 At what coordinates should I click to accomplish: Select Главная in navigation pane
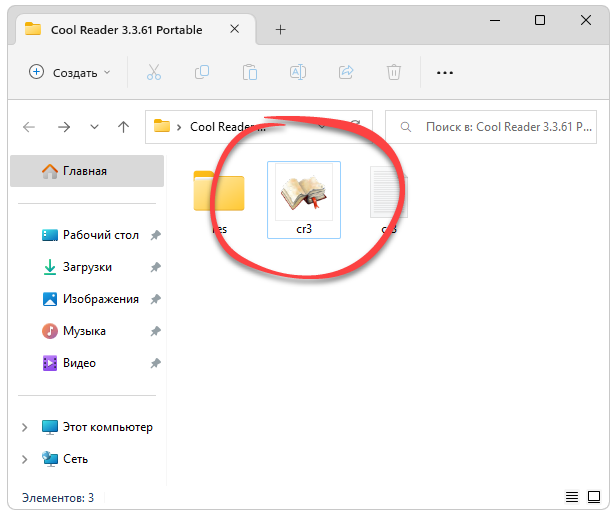[x=84, y=171]
